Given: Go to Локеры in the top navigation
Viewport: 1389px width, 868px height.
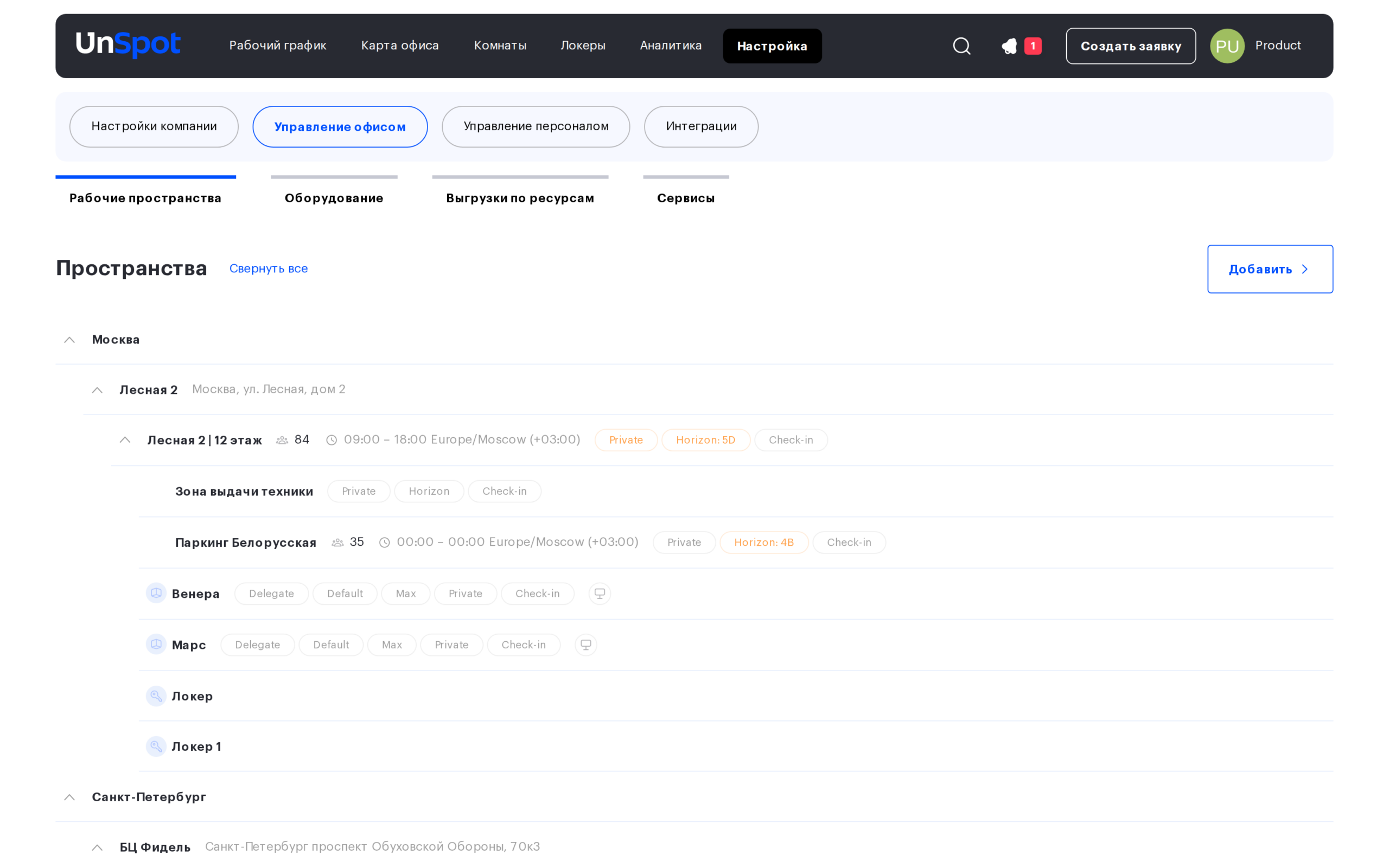Looking at the screenshot, I should pyautogui.click(x=583, y=46).
